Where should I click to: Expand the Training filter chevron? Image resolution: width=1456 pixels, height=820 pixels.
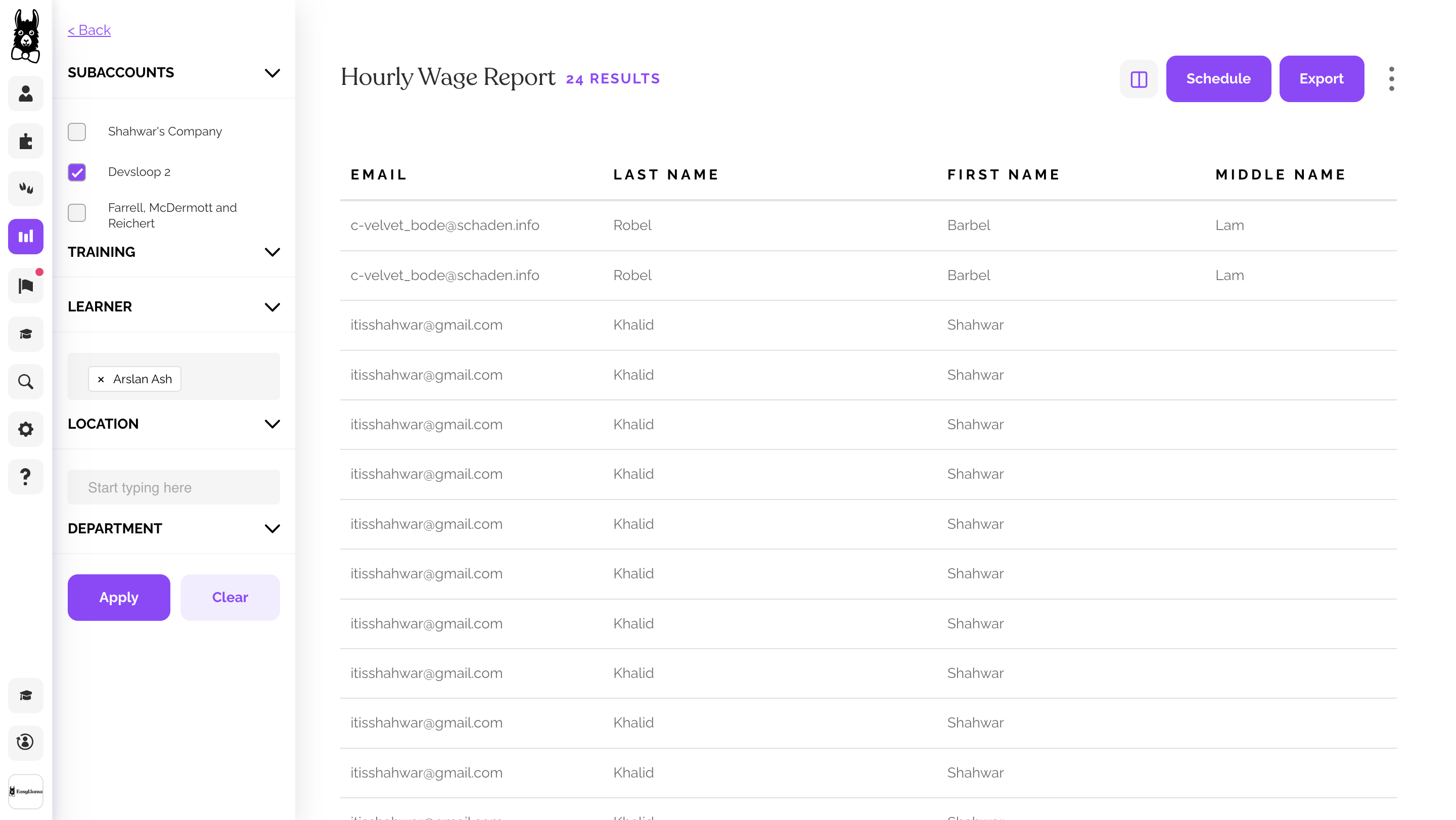click(272, 252)
